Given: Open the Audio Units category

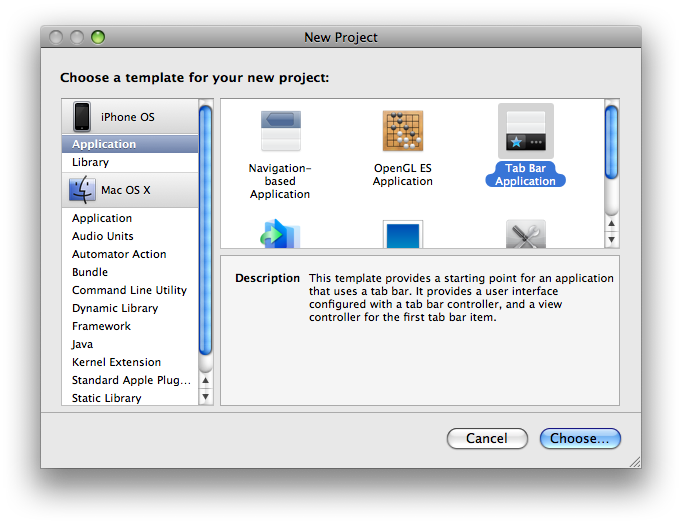Looking at the screenshot, I should (x=102, y=236).
